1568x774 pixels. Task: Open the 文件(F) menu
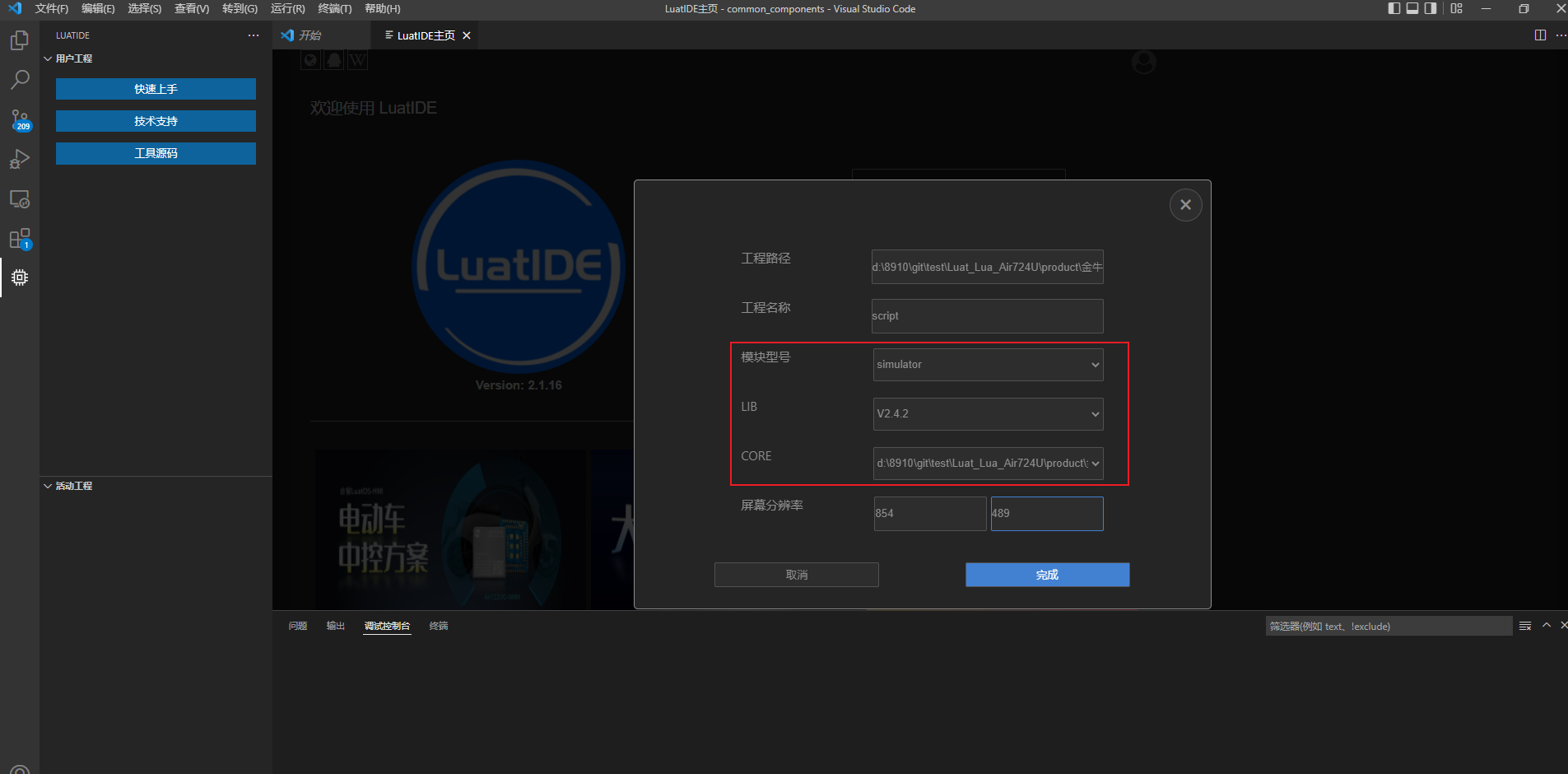click(52, 9)
